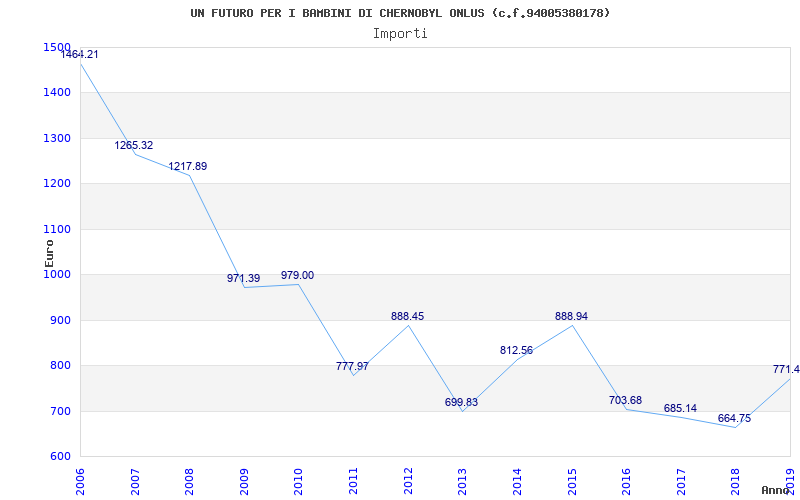Click data label 812.56
800x500 pixels.
[516, 351]
